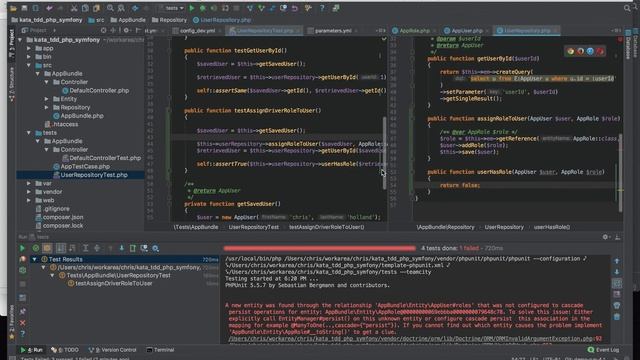The height and width of the screenshot is (360, 640).
Task: Expand the var folder
Action: [29, 183]
